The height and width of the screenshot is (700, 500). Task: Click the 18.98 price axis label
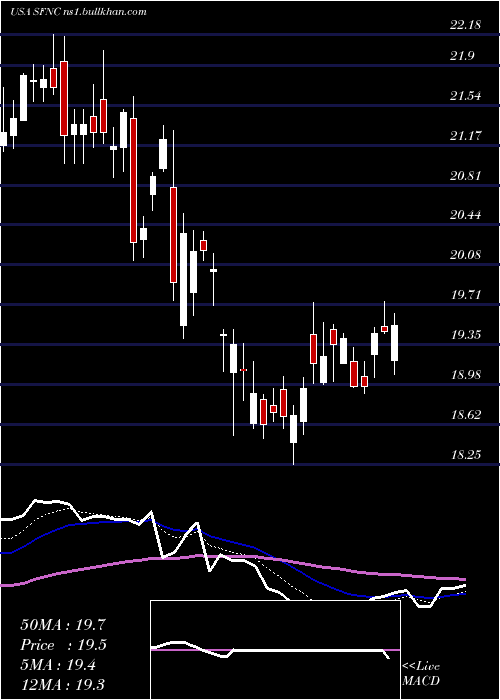coord(466,375)
